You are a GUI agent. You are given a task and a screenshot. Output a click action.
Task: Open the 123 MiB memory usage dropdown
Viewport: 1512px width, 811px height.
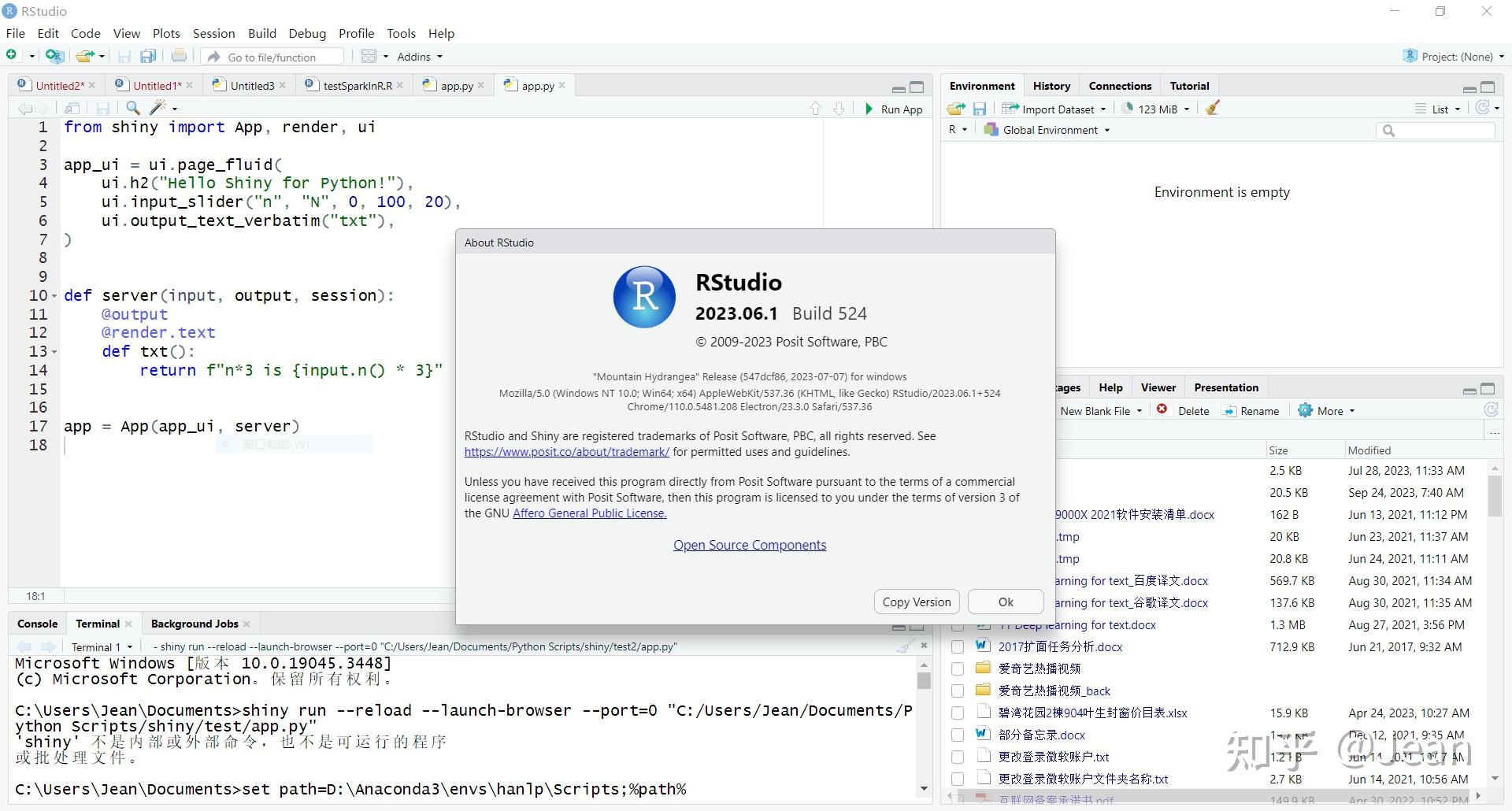[1156, 109]
